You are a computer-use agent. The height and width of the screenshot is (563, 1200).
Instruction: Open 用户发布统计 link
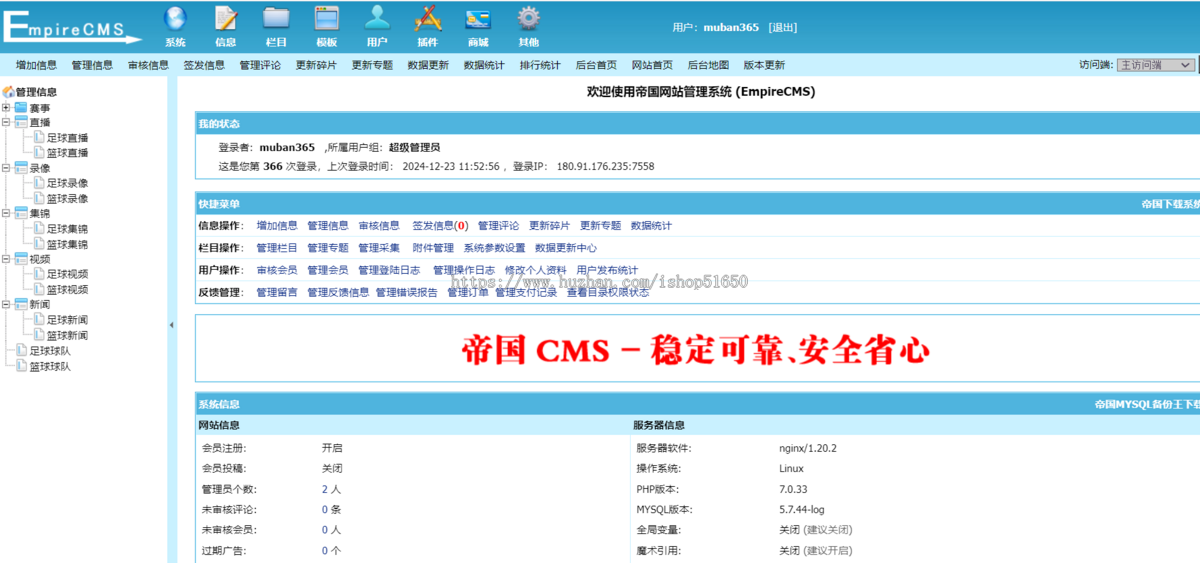pyautogui.click(x=607, y=270)
